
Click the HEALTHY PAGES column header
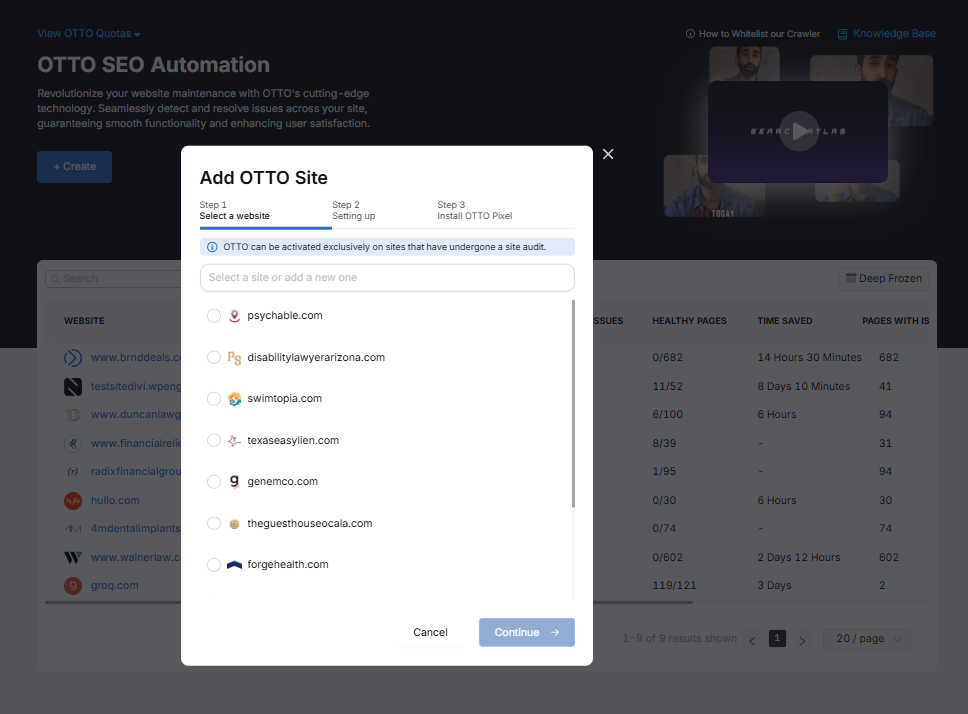(x=689, y=321)
